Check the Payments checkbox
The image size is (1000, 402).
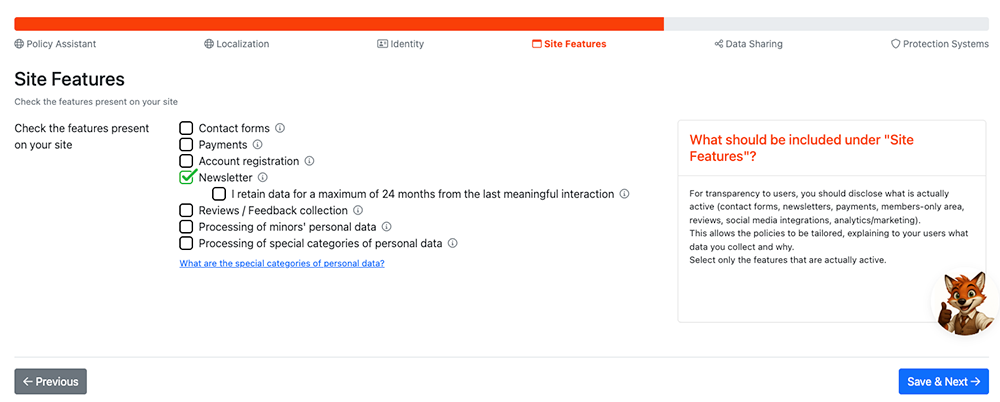(x=186, y=145)
